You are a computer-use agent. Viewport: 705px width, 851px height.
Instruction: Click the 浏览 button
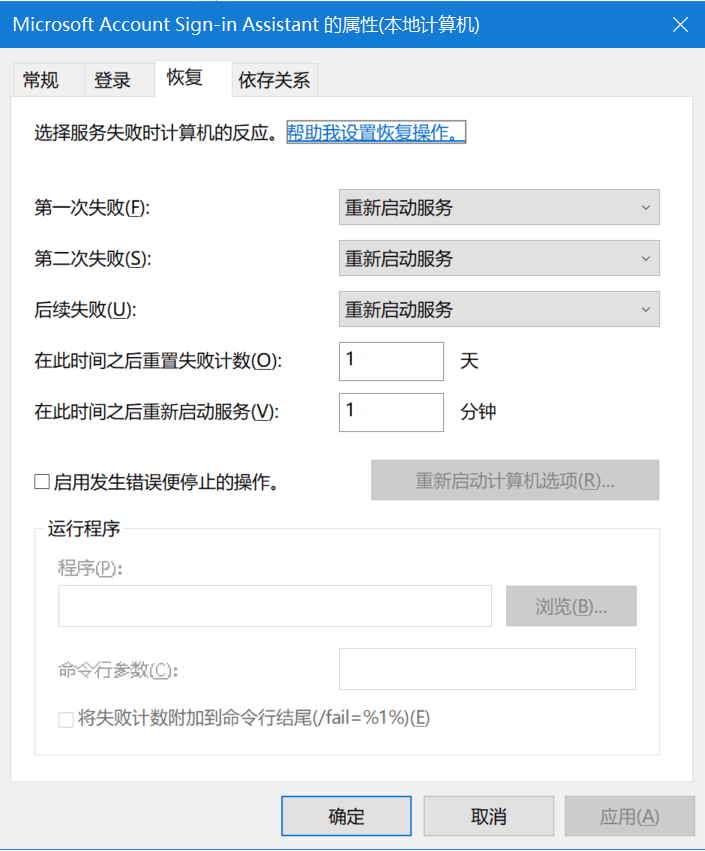click(x=571, y=606)
